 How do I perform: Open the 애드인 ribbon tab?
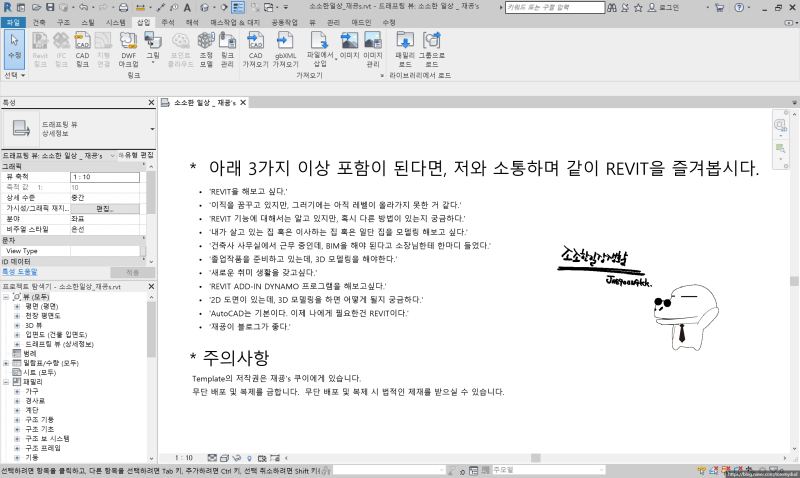(x=361, y=22)
